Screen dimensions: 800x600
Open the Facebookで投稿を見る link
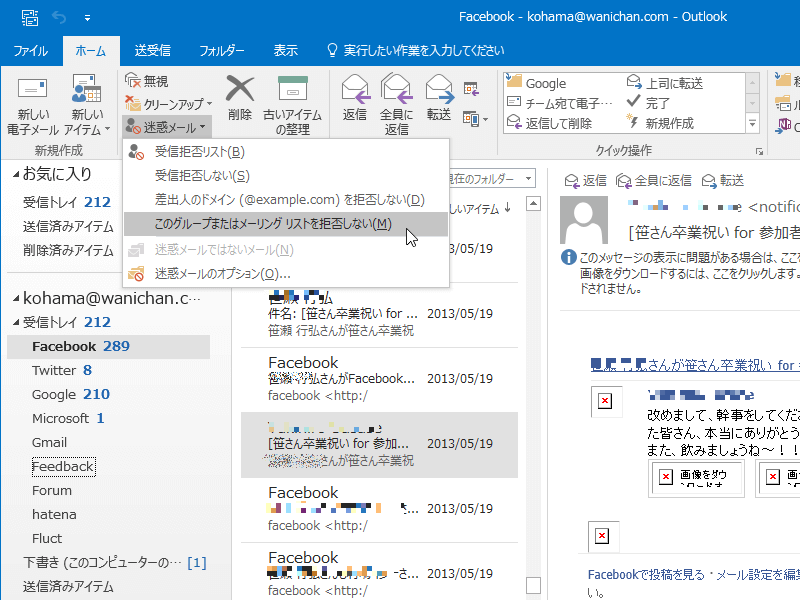(646, 574)
